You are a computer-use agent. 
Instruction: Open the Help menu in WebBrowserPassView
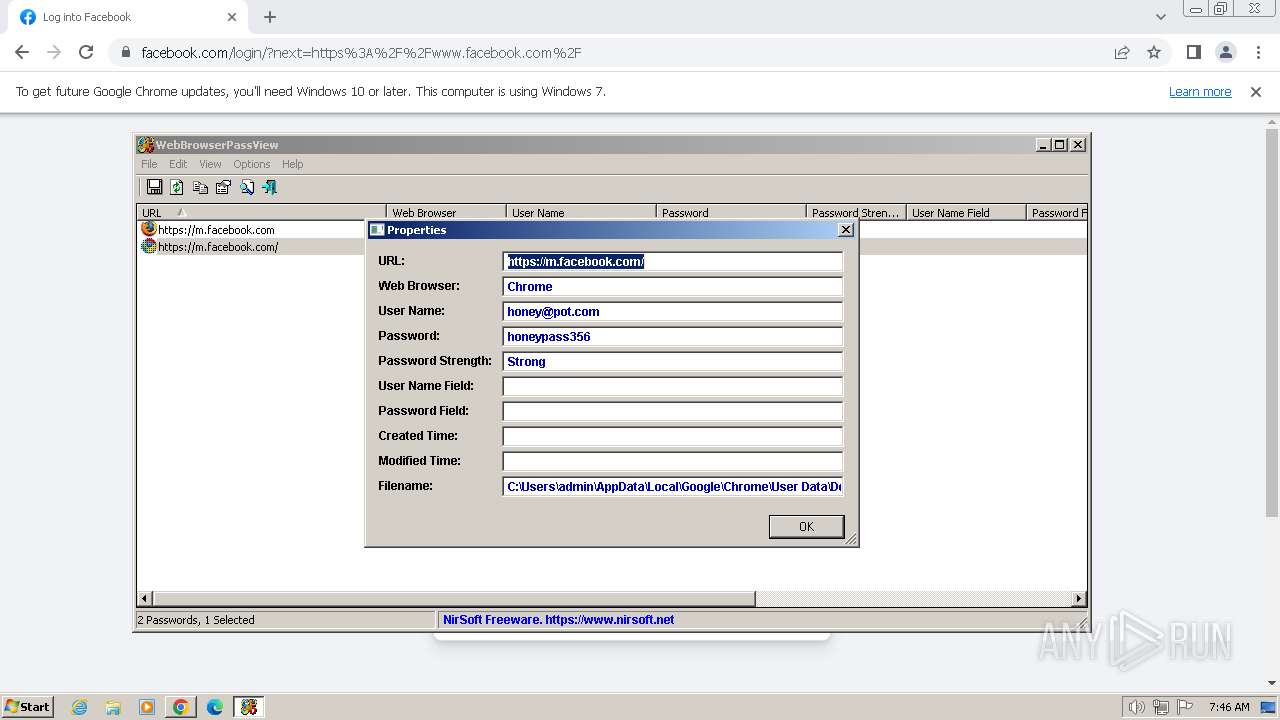point(292,164)
